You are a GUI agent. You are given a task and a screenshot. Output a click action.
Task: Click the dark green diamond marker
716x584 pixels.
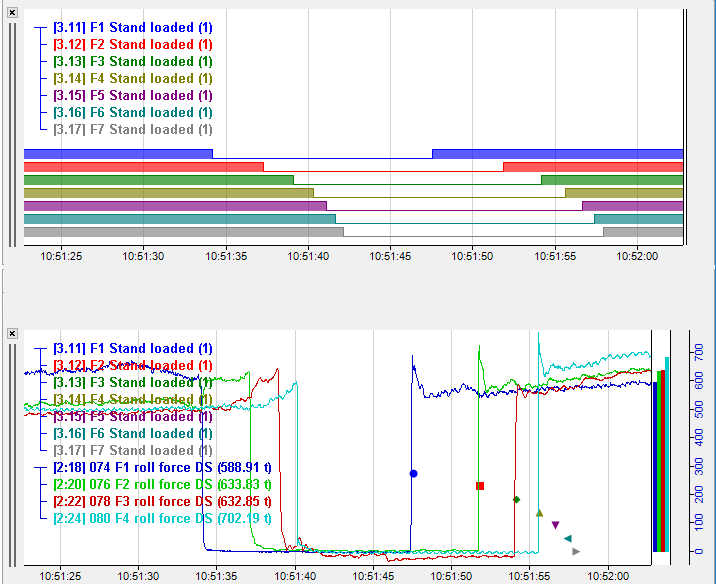tap(516, 499)
